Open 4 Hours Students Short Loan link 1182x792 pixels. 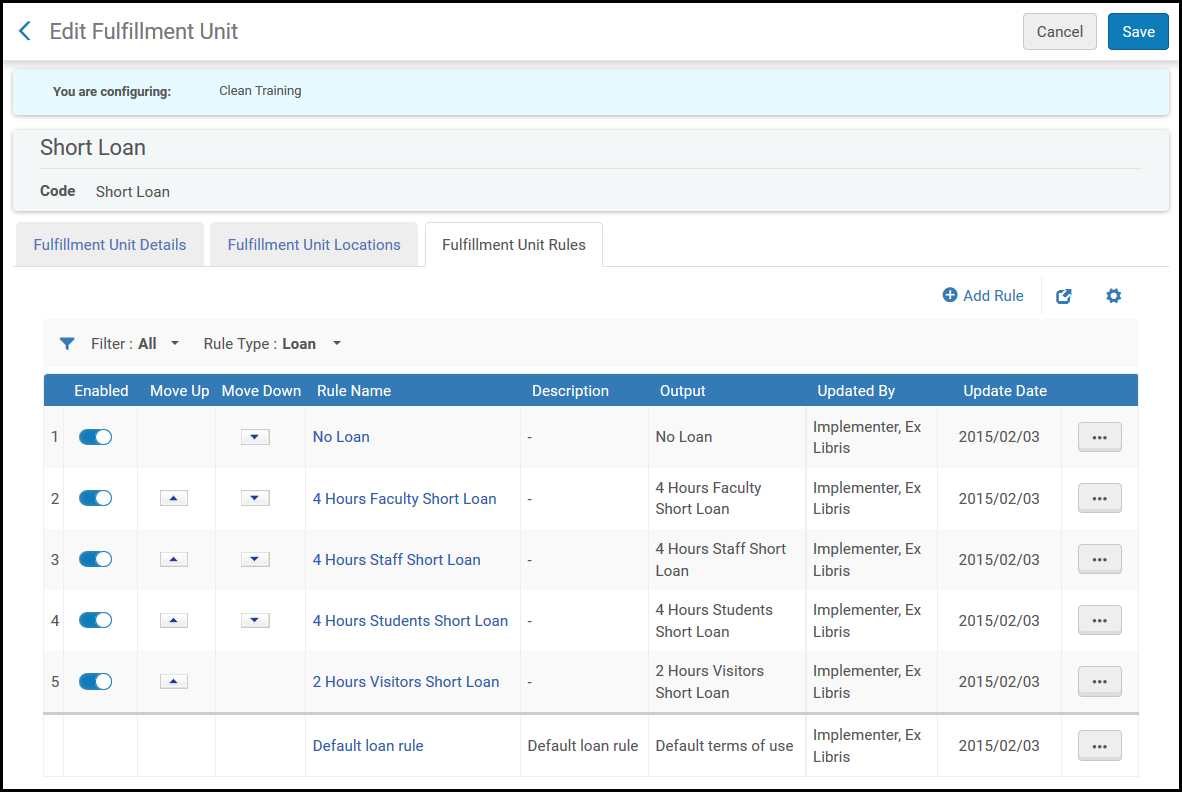coord(410,621)
